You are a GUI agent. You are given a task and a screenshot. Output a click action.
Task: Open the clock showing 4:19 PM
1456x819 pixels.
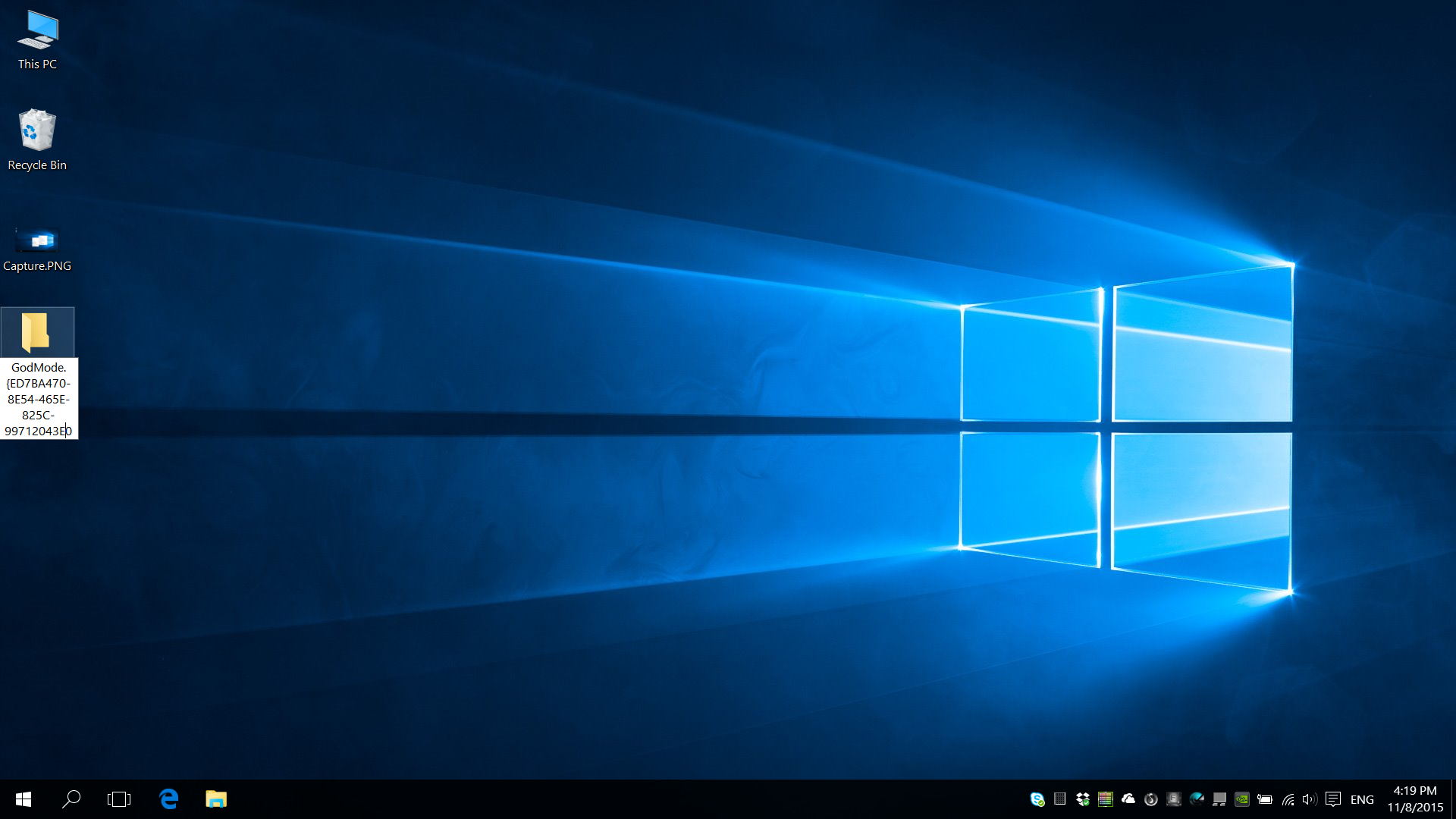pos(1415,799)
